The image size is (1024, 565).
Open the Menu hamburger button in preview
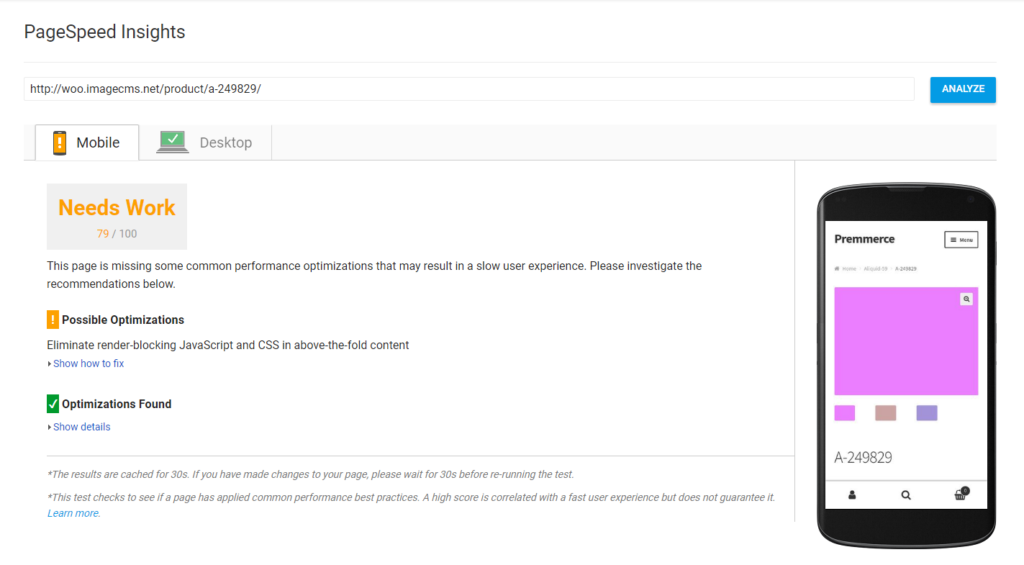point(961,240)
